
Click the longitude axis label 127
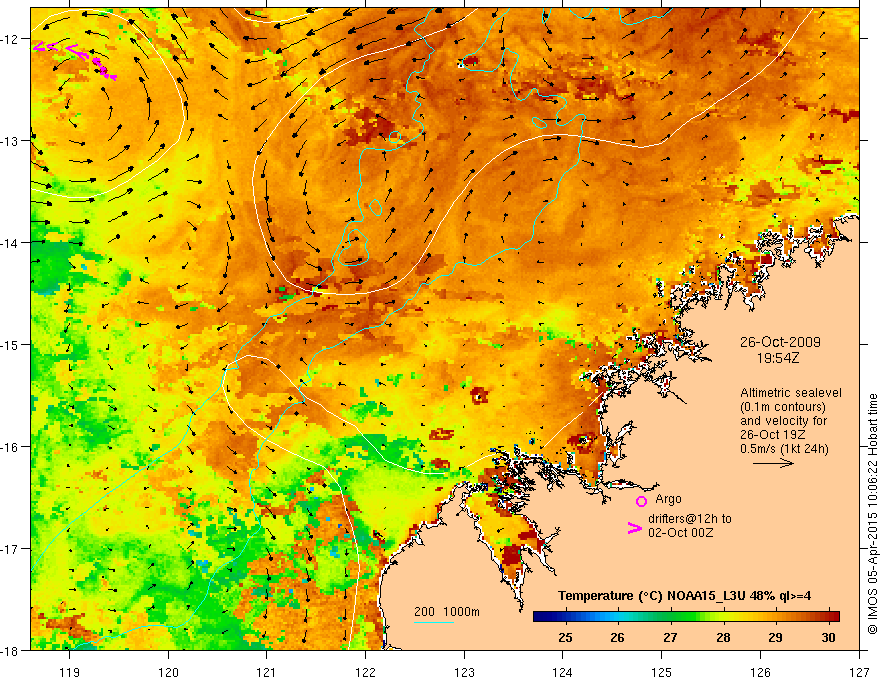coord(859,672)
